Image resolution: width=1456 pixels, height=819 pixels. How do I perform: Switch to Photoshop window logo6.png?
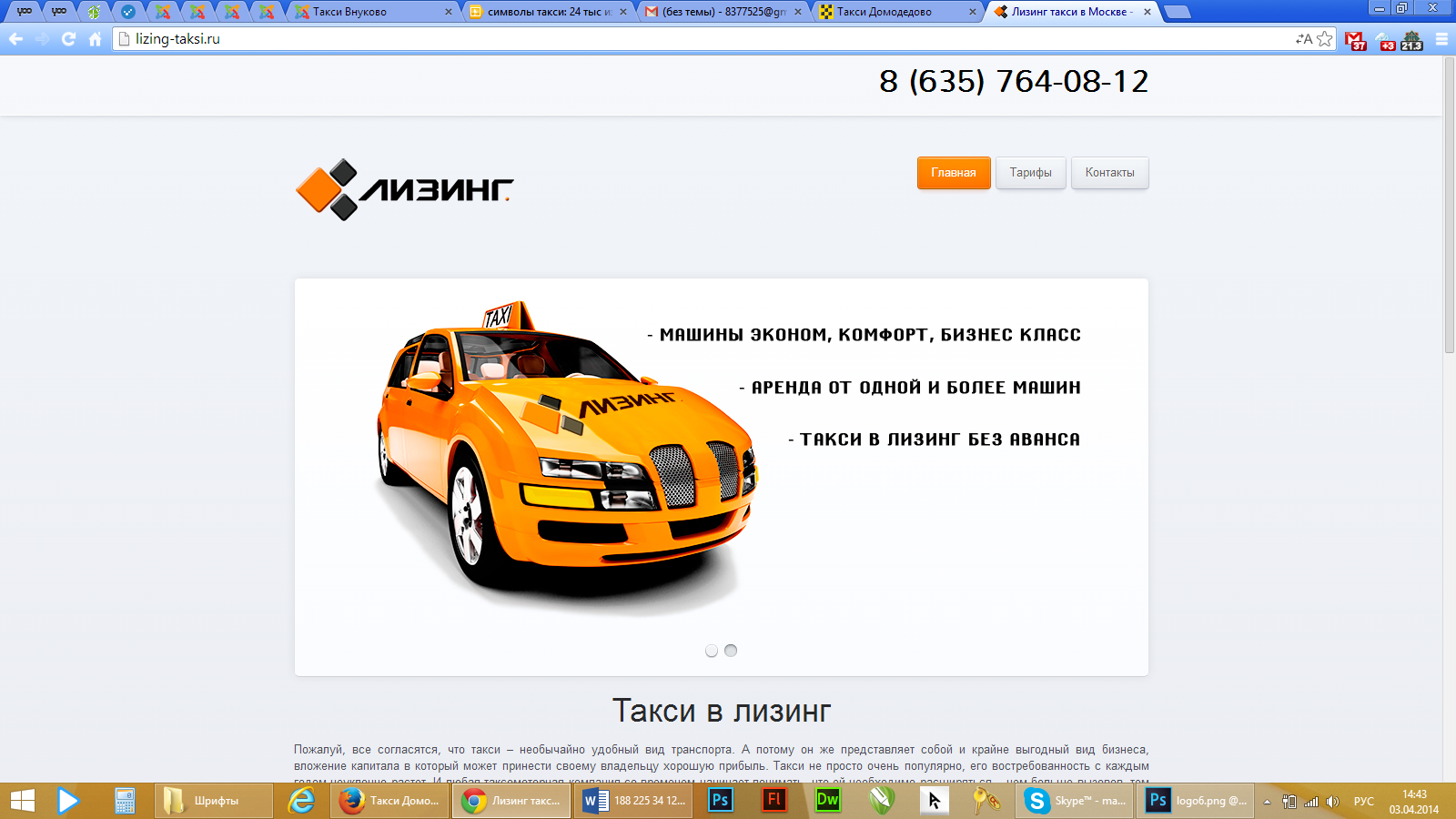point(1197,801)
